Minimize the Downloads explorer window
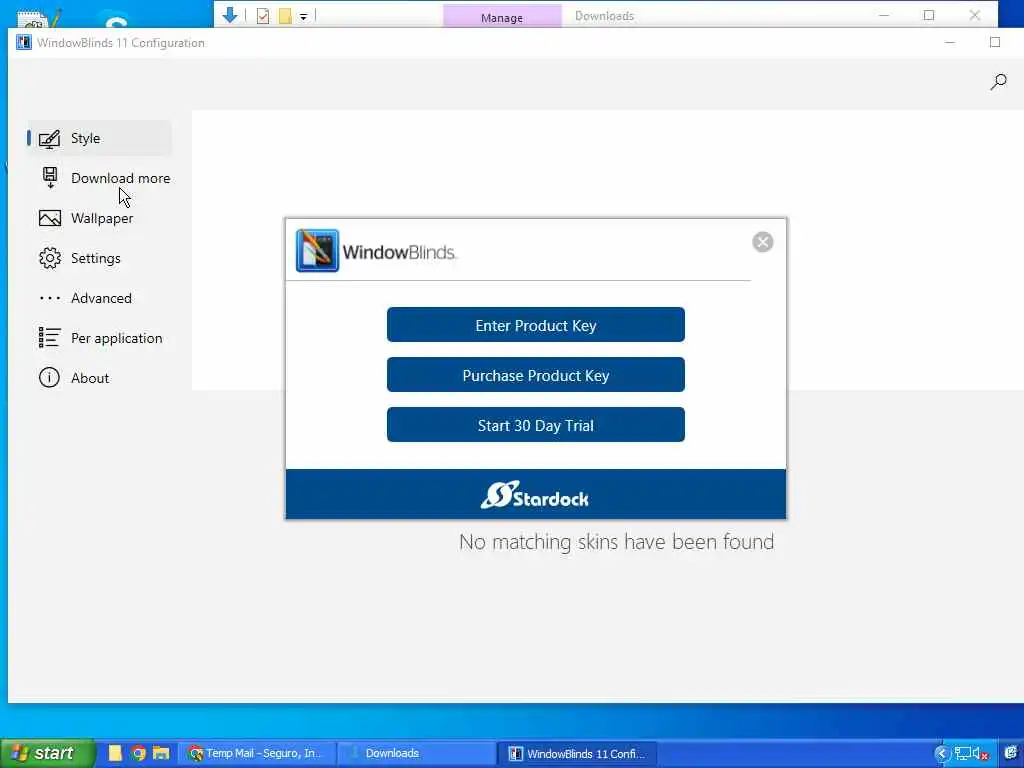The height and width of the screenshot is (768, 1024). tap(884, 15)
